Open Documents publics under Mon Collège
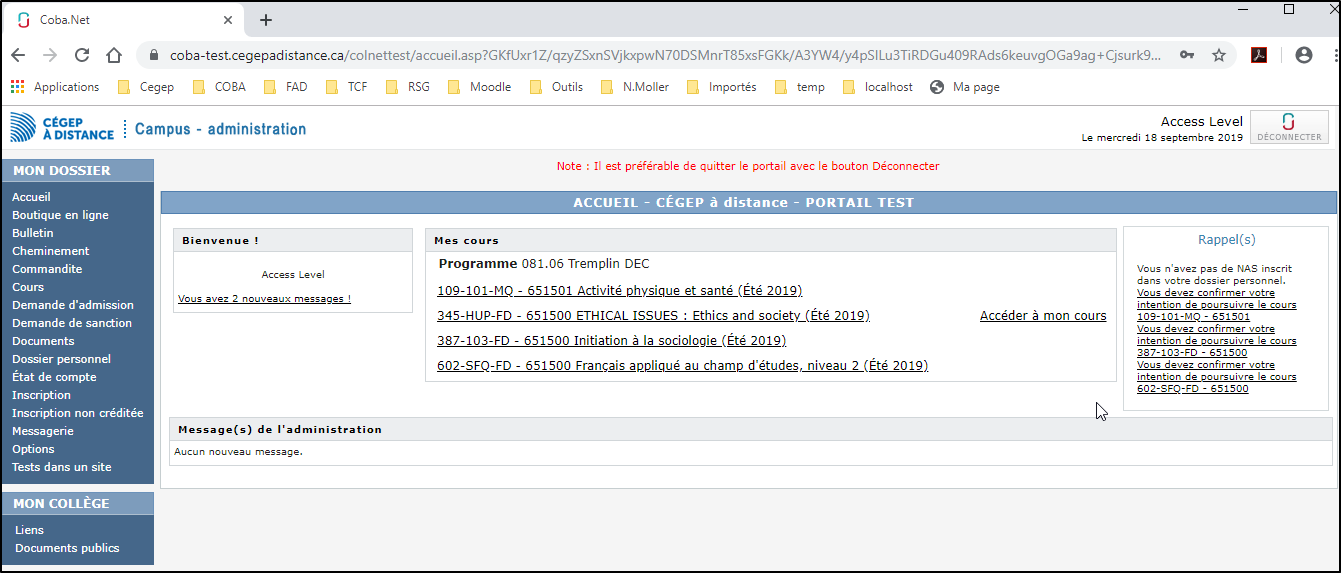 click(x=67, y=548)
